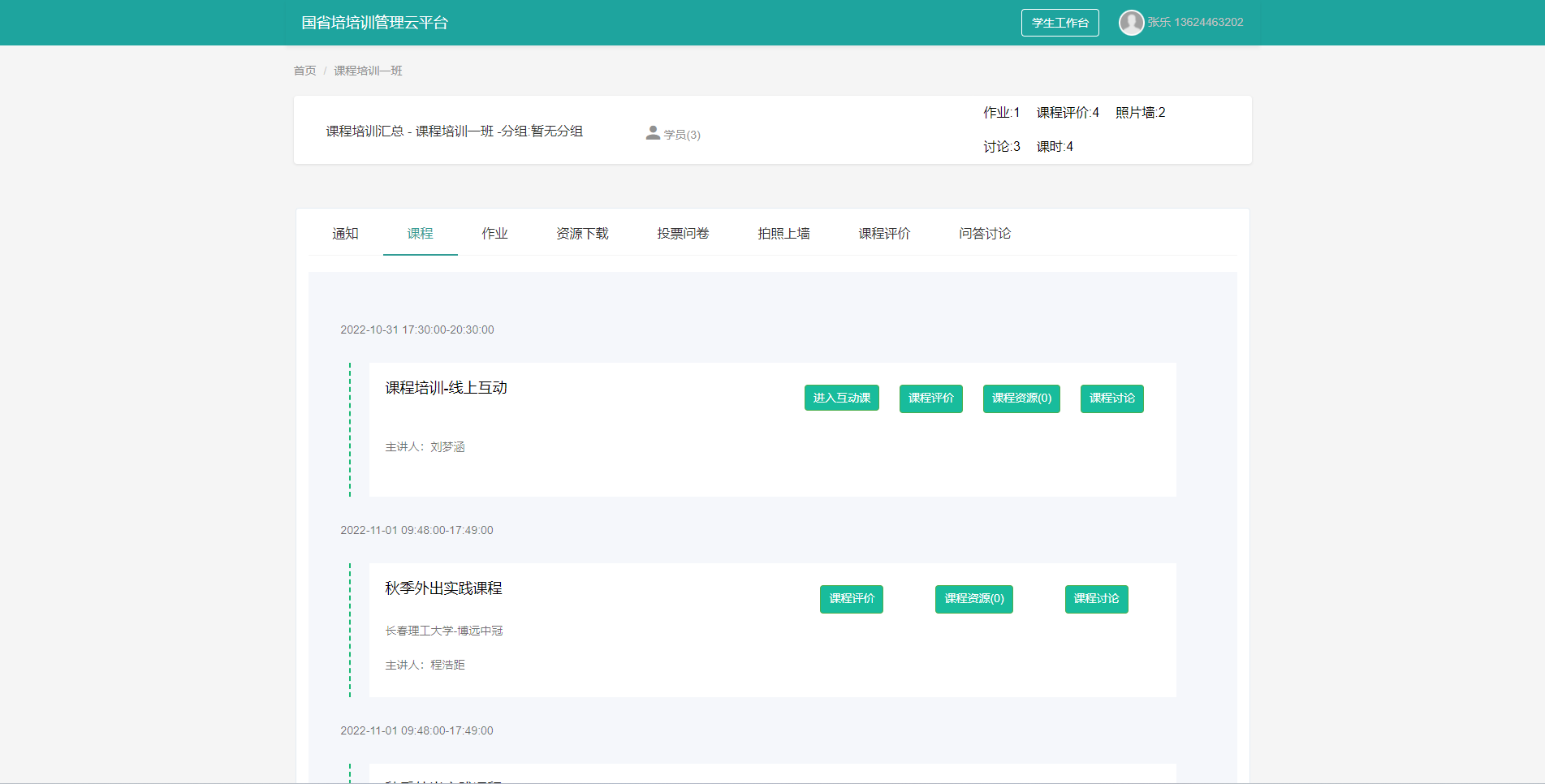Click 课程评价 button for 课程培训-线上互动
Viewport: 1545px width, 784px height.
coord(930,398)
